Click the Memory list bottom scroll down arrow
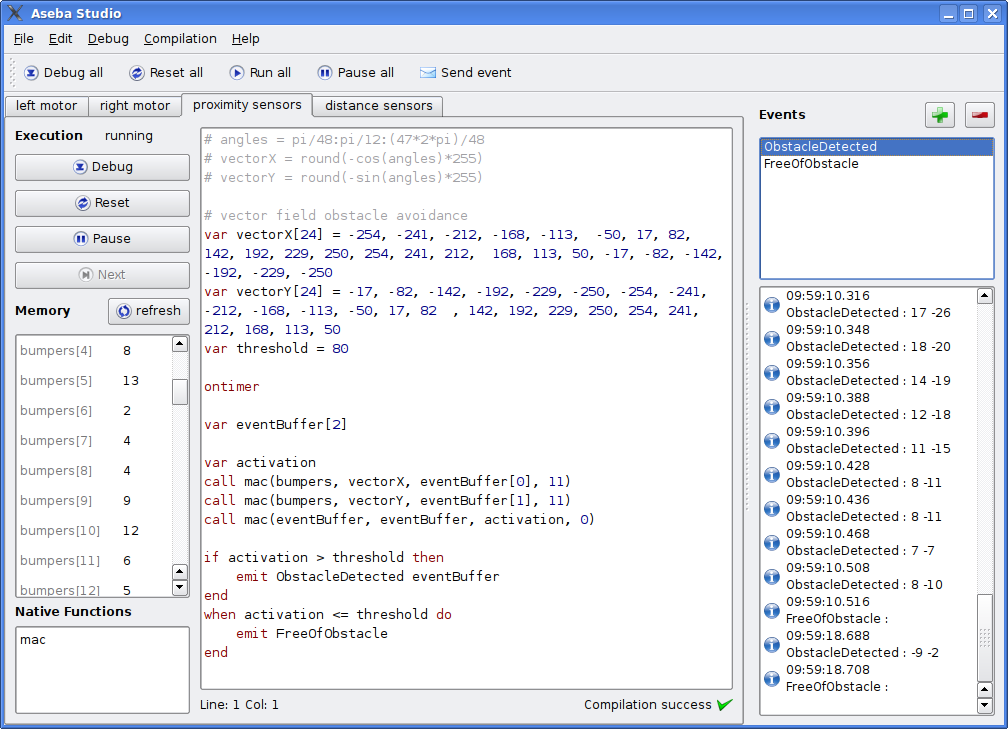Image resolution: width=1008 pixels, height=729 pixels. [x=180, y=587]
